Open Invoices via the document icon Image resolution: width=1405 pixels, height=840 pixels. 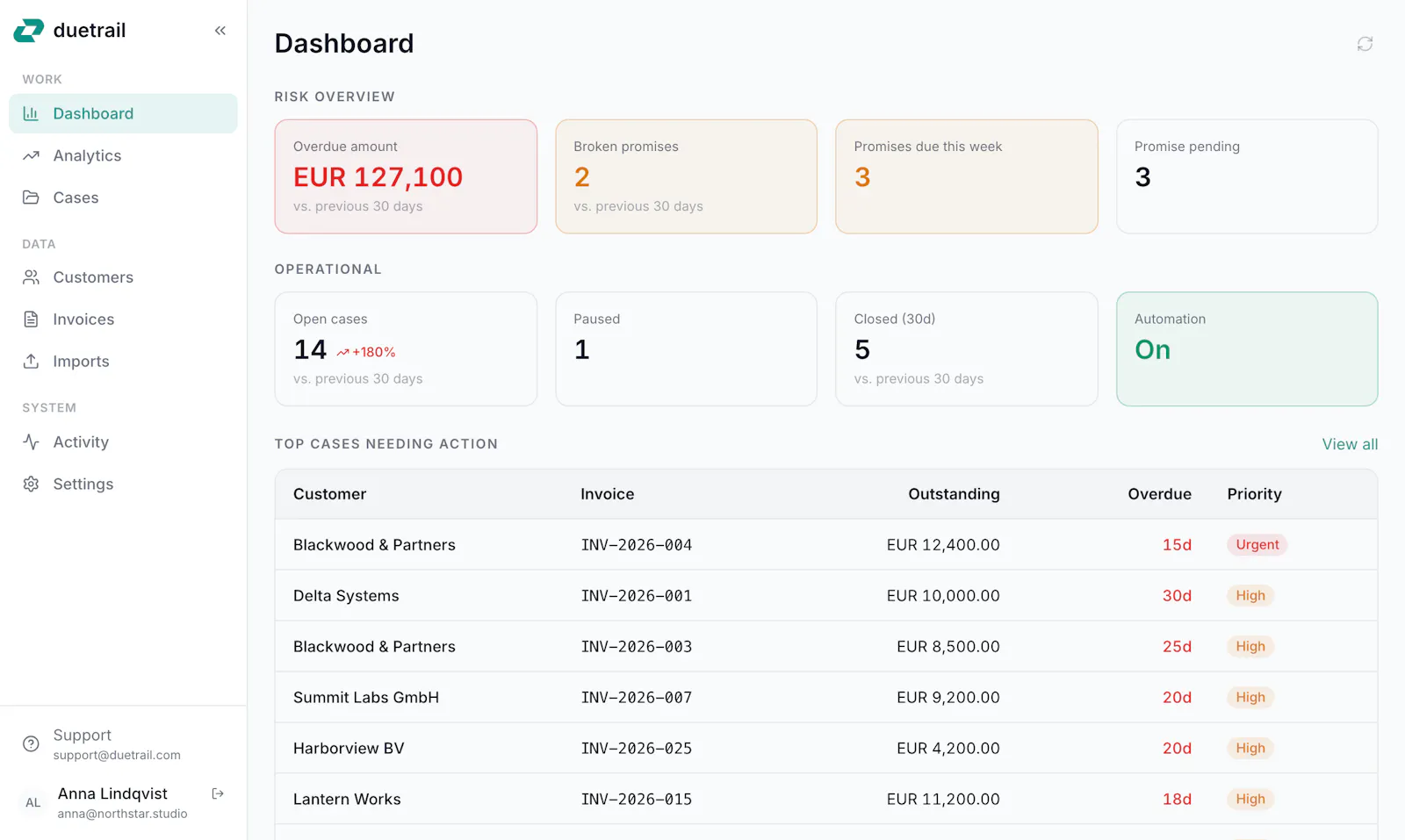[x=31, y=319]
